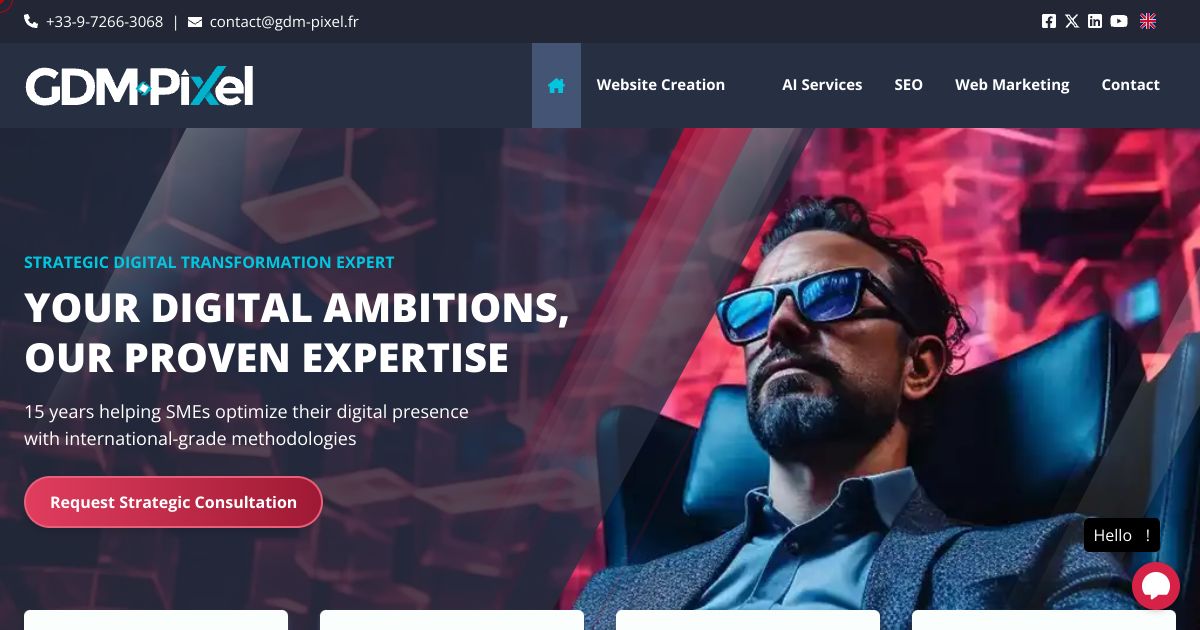Open the red chat bubble widget

1156,586
